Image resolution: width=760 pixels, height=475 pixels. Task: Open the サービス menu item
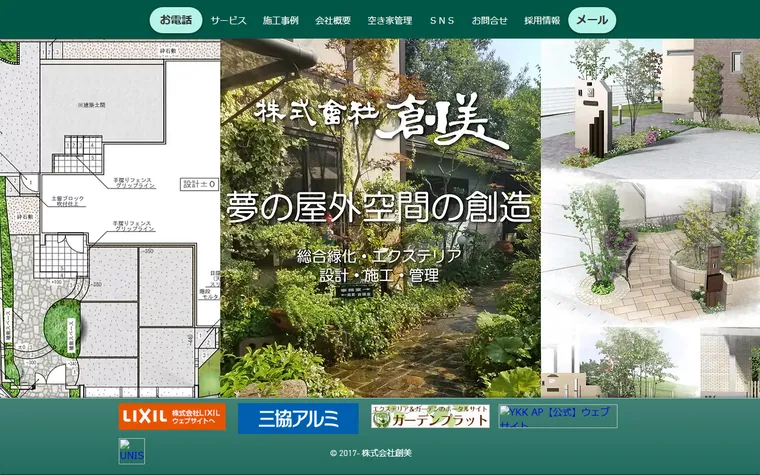(x=228, y=20)
